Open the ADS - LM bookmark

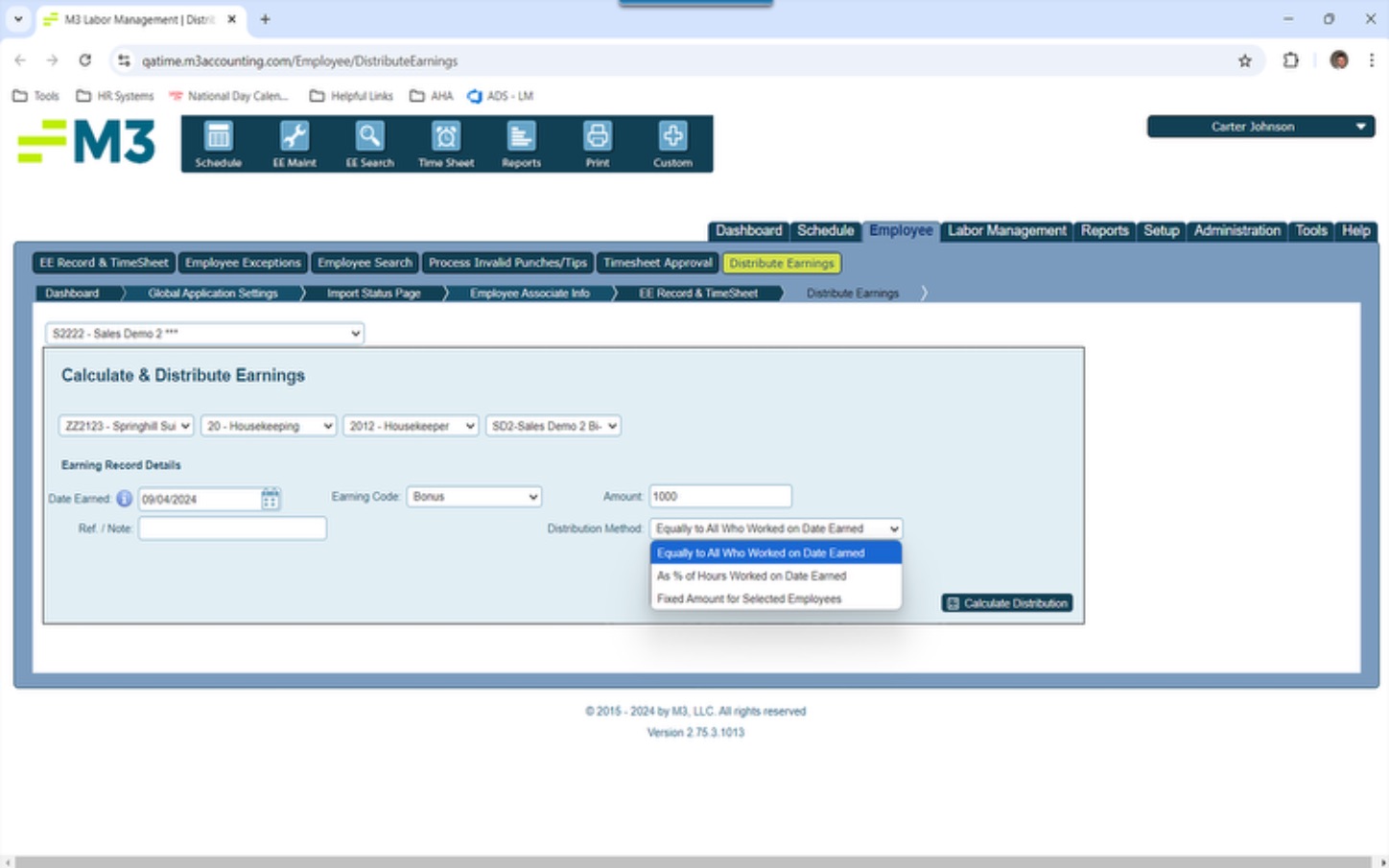500,96
